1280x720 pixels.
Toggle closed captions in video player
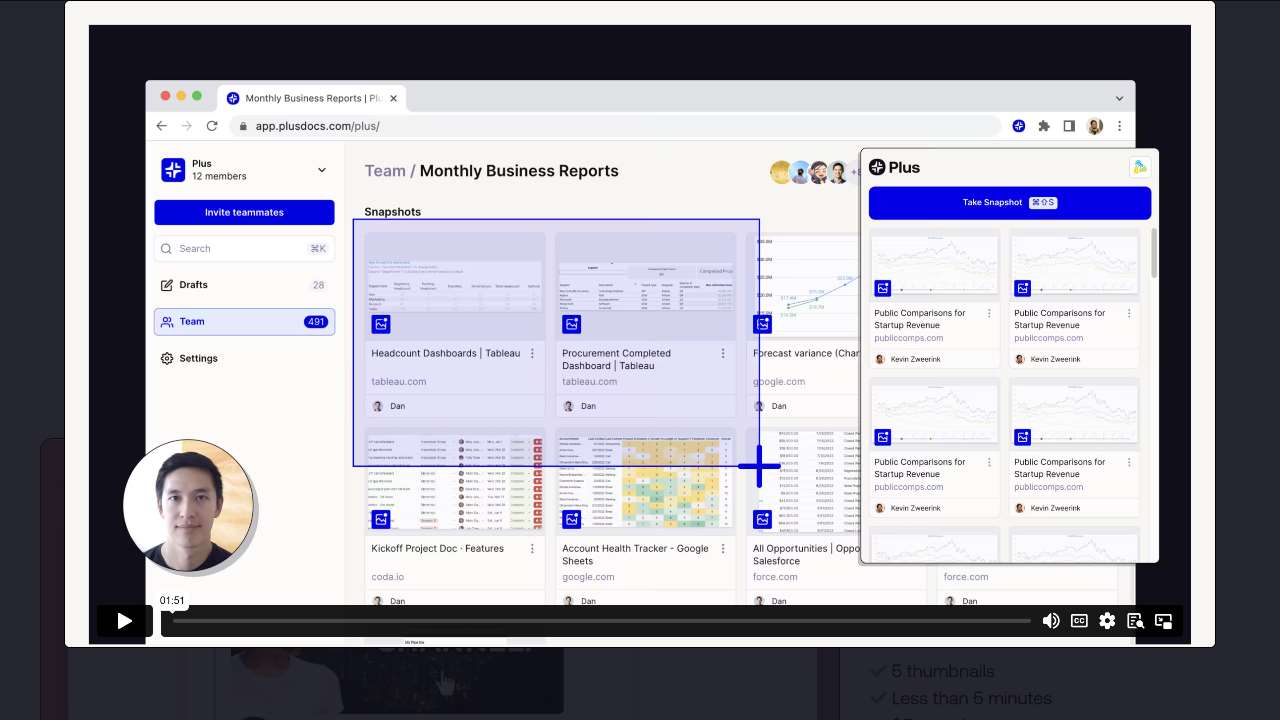point(1079,621)
